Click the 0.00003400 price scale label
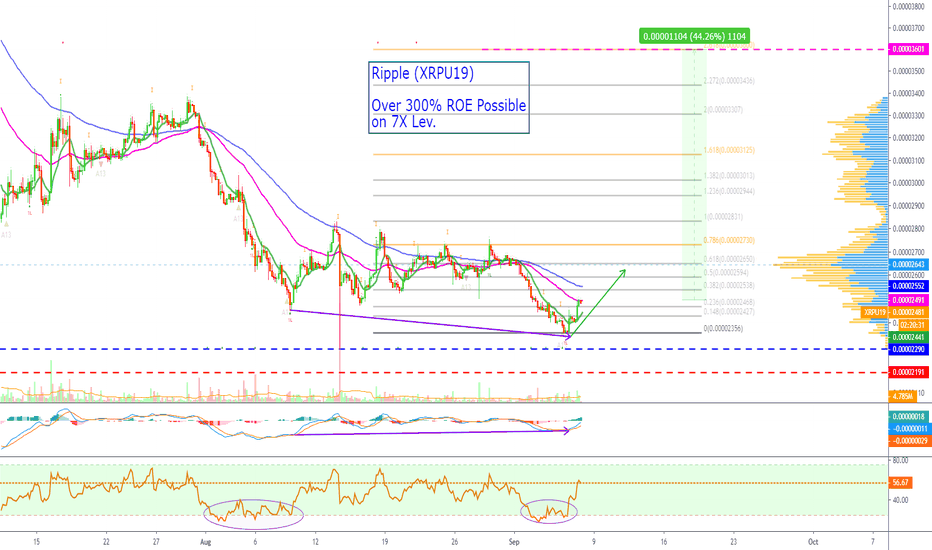Viewport: 932px width, 550px height. (x=909, y=93)
